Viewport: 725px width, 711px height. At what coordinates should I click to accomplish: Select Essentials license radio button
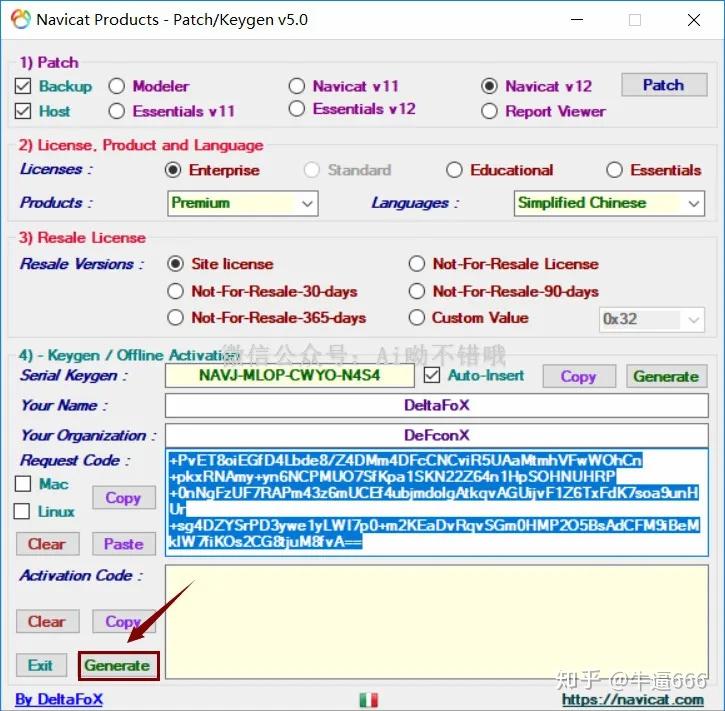coord(614,170)
